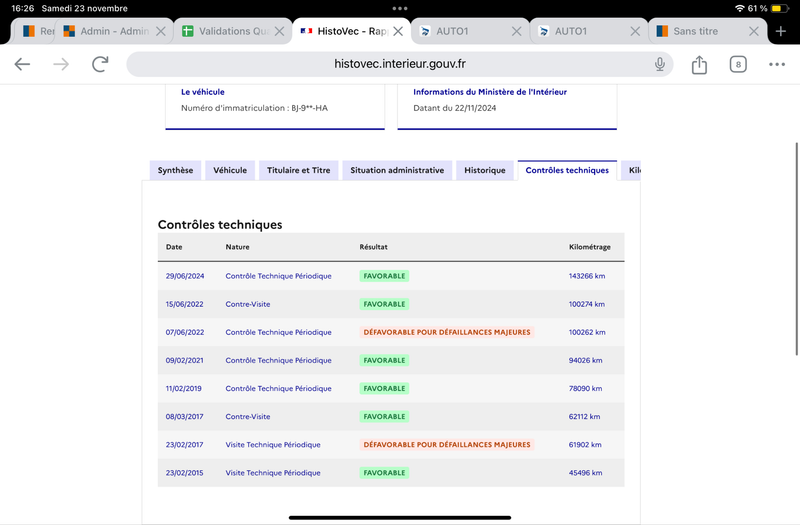Open the Véhicule tab
The height and width of the screenshot is (525, 800).
[x=230, y=170]
